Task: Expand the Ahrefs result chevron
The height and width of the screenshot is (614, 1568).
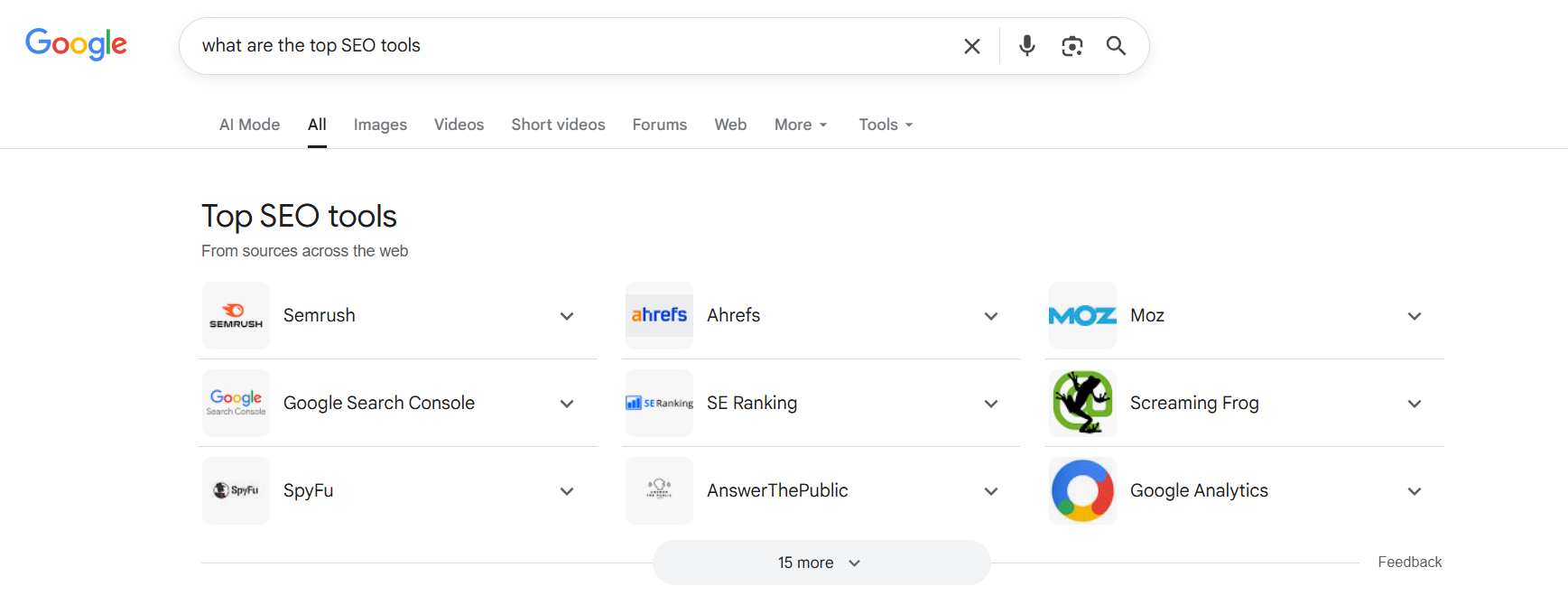Action: (x=990, y=316)
